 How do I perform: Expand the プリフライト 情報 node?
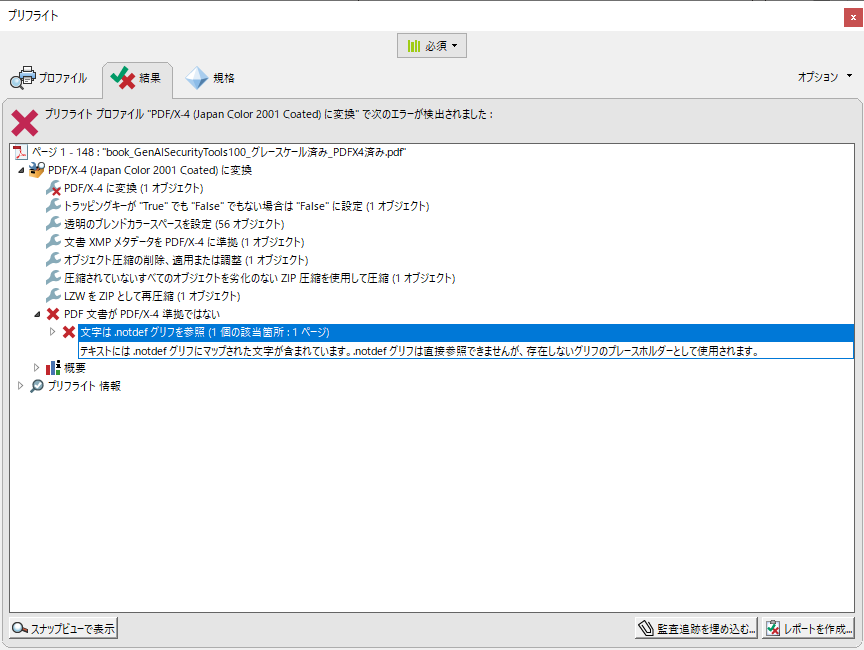(22, 386)
